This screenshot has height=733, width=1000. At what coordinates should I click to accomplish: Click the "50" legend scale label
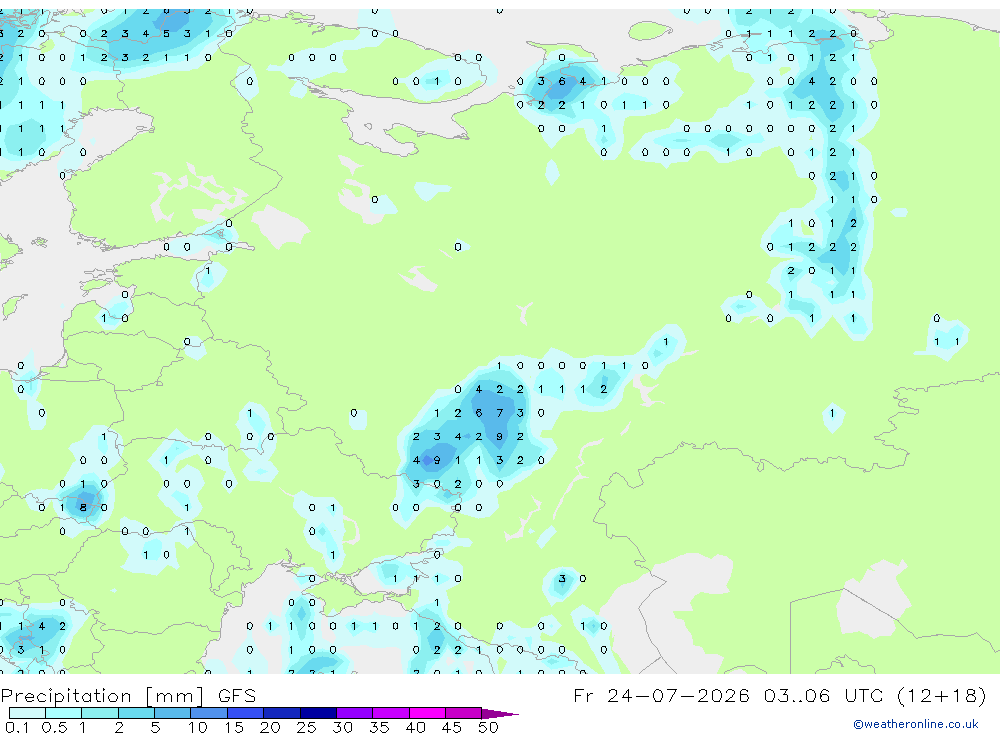tap(488, 727)
